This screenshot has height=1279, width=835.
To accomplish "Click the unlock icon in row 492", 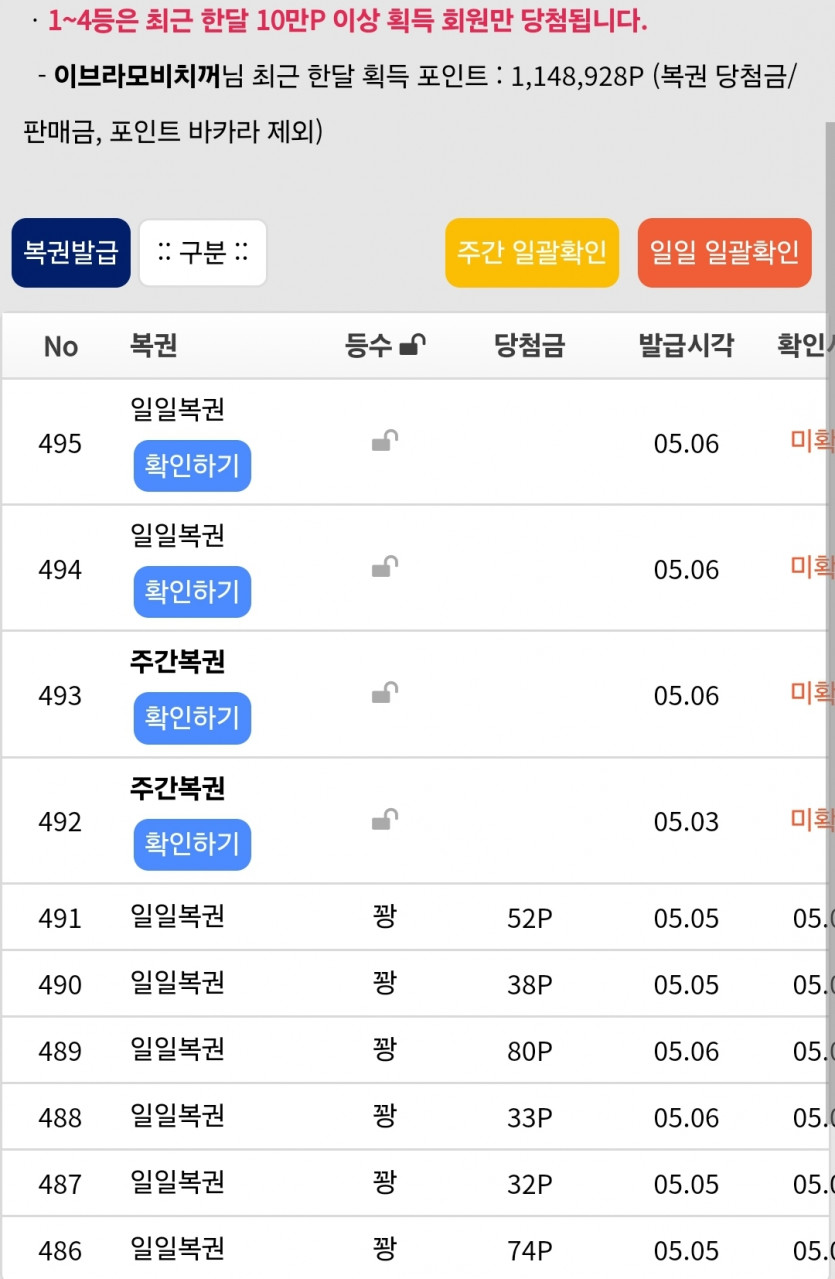I will point(385,820).
